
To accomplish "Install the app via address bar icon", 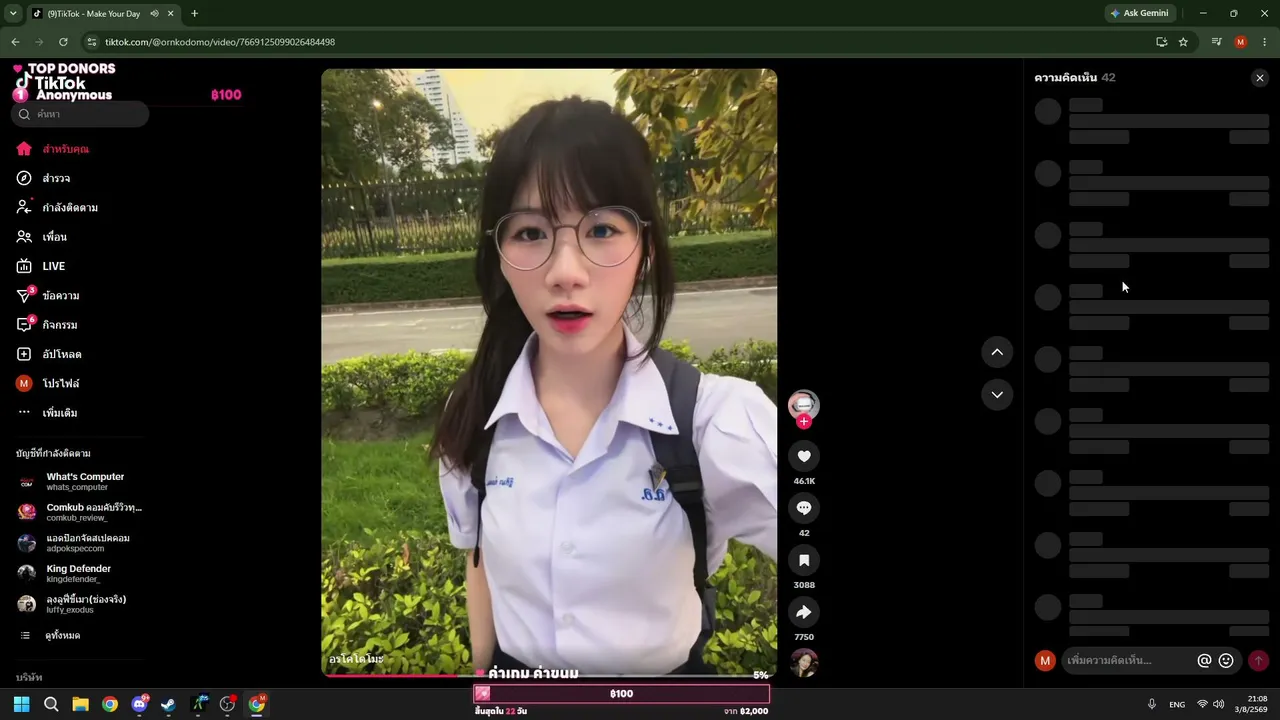I will pyautogui.click(x=1161, y=42).
